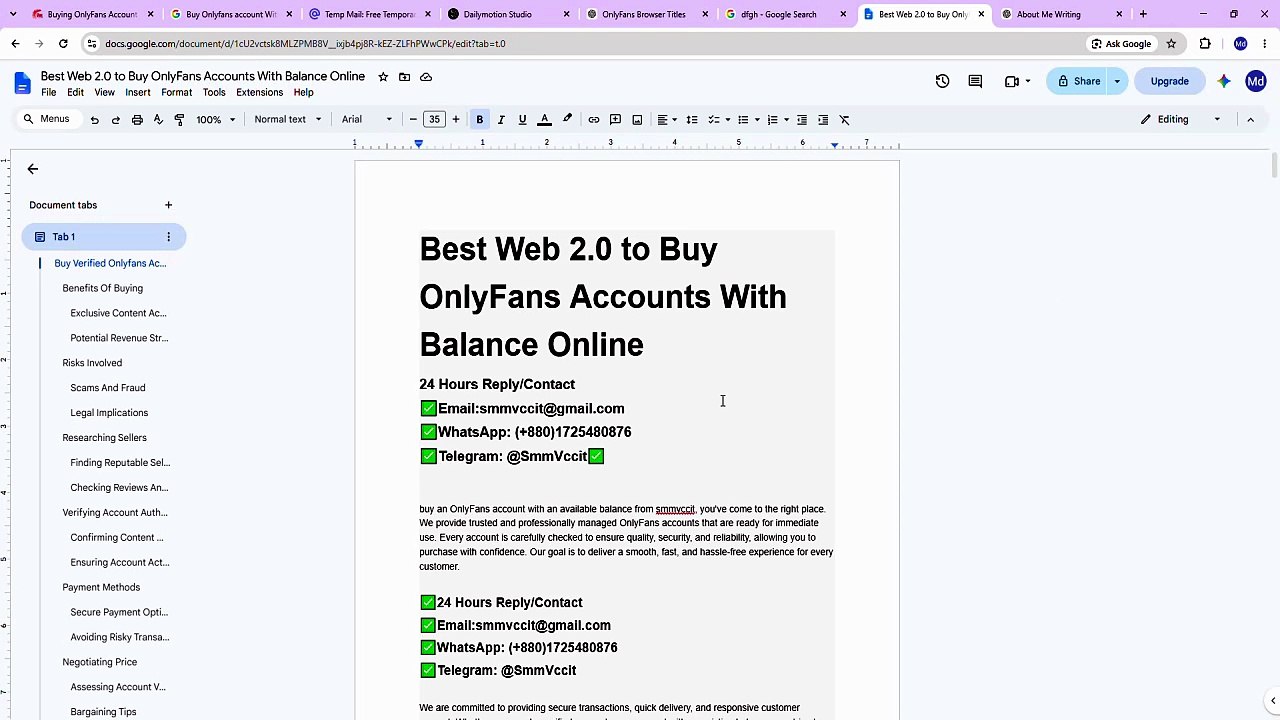The image size is (1280, 720).
Task: View document status cloud icon
Action: [426, 77]
